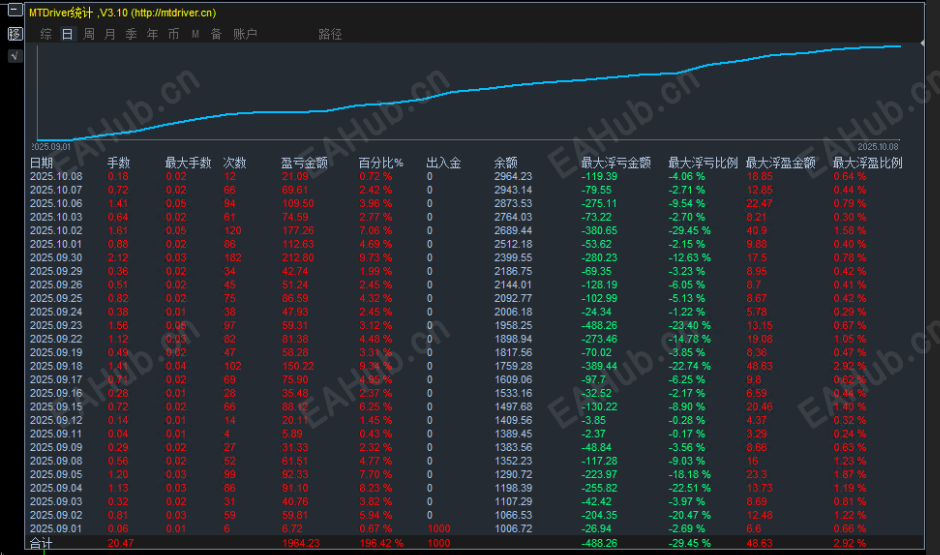940x555 pixels.
Task: Click the 2025.10.08 chart end date label
Action: coord(878,147)
